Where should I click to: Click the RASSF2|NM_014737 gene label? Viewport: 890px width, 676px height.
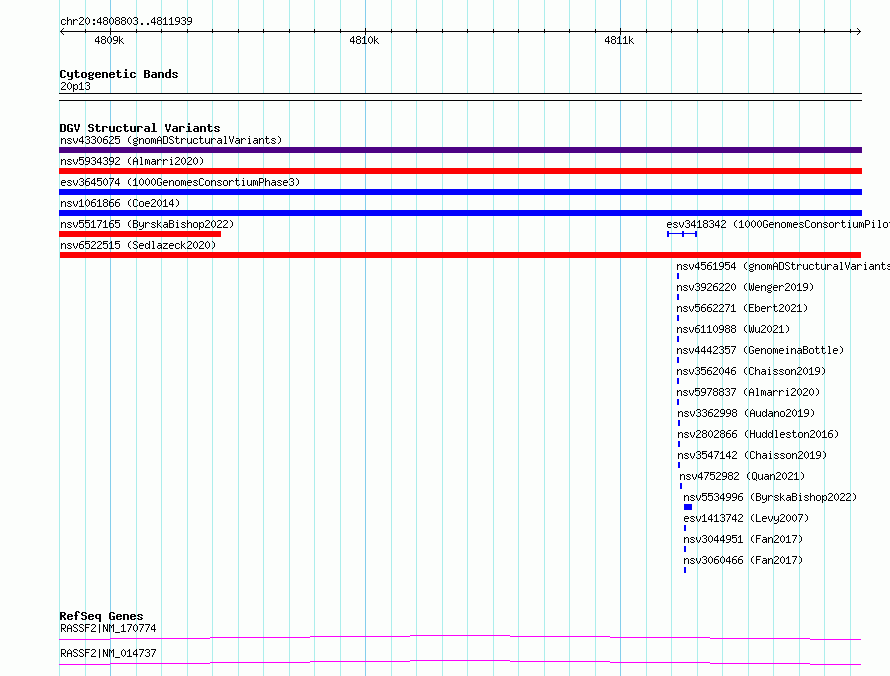click(x=108, y=653)
